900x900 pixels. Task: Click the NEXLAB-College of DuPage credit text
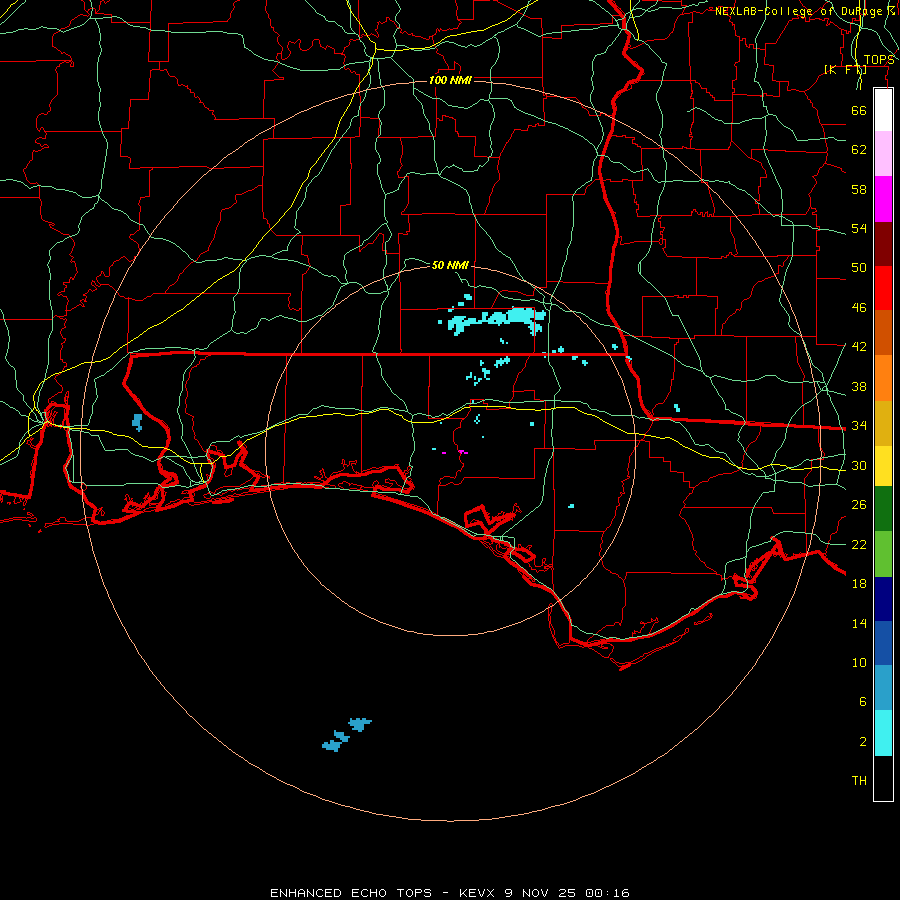pyautogui.click(x=805, y=11)
